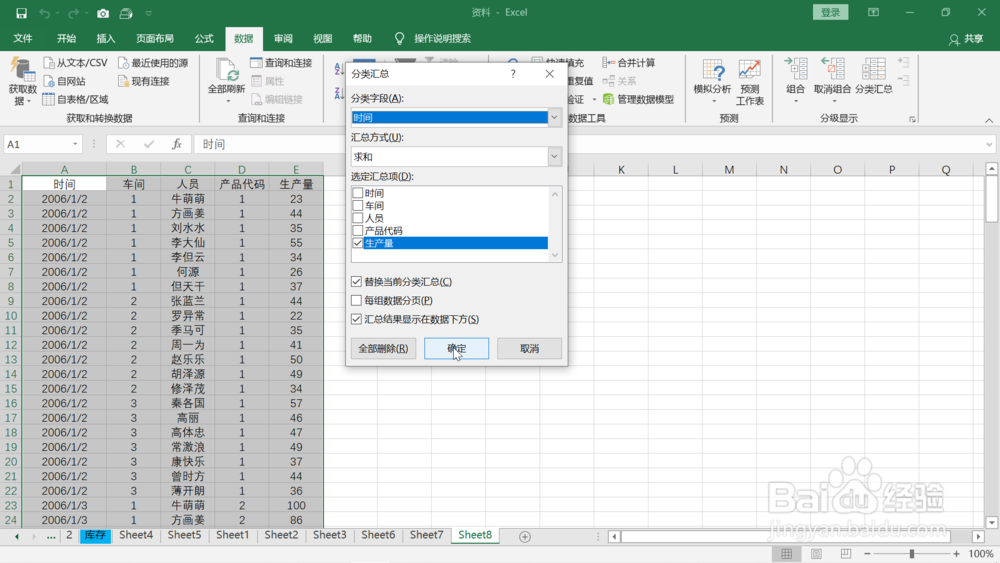1000x563 pixels.
Task: Open 库存 worksheet tab
Action: [95, 535]
